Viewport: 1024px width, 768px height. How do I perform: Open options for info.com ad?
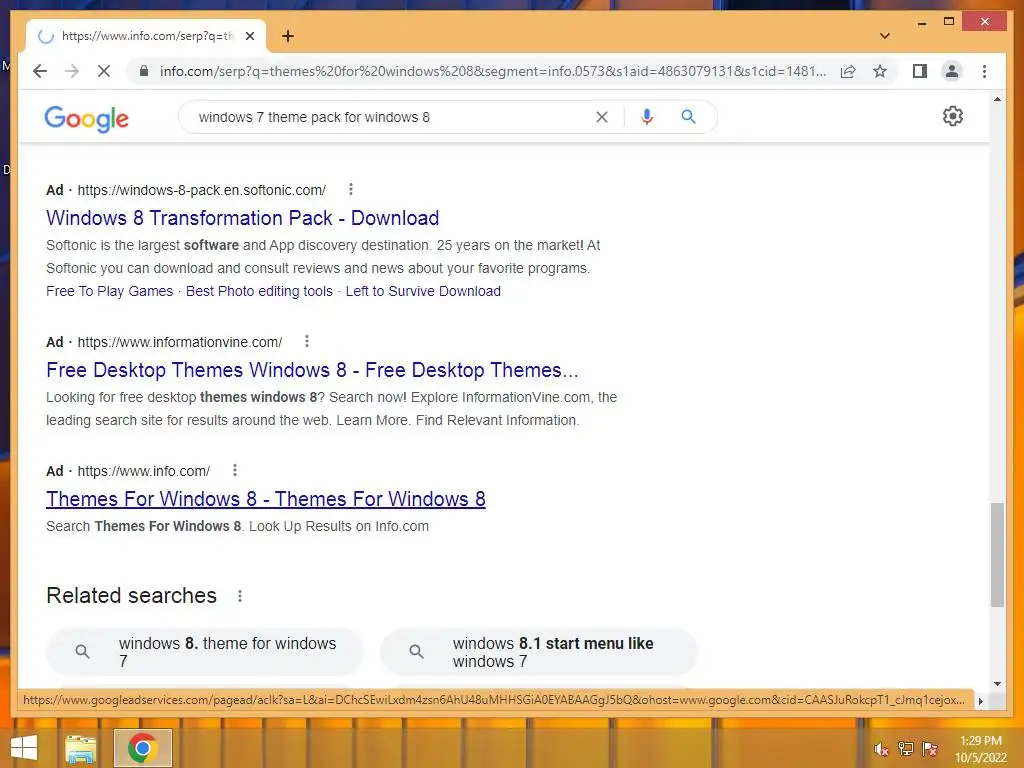(x=234, y=470)
